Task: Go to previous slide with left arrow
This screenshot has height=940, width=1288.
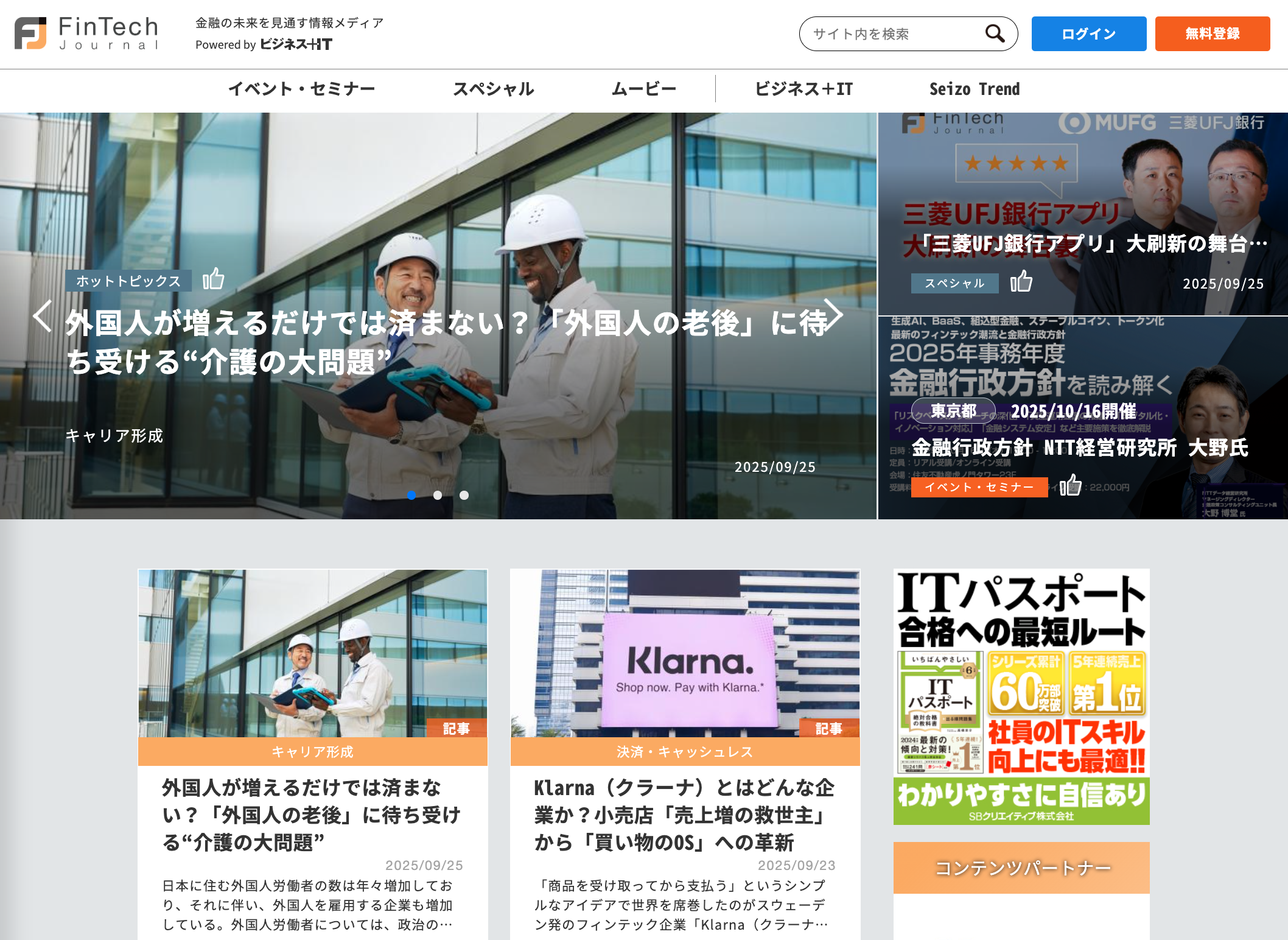Action: pyautogui.click(x=42, y=316)
